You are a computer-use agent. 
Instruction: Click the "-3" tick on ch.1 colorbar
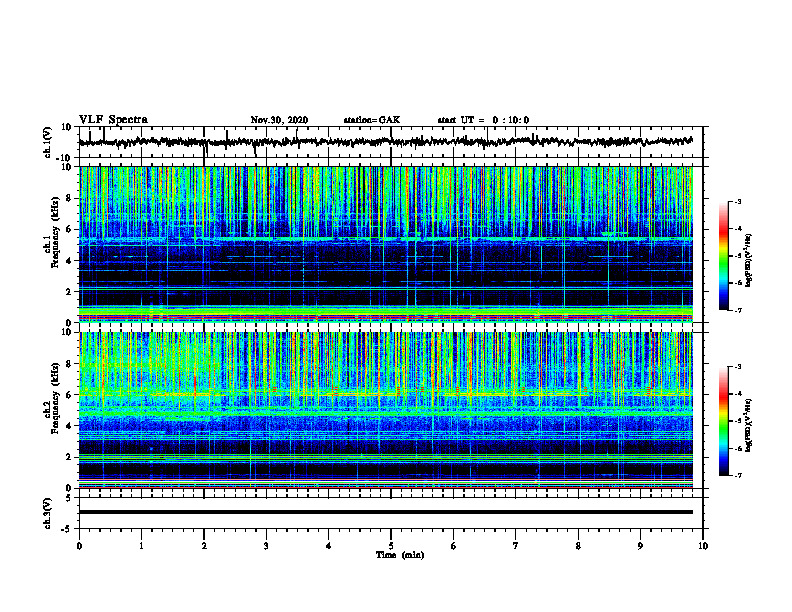click(738, 201)
